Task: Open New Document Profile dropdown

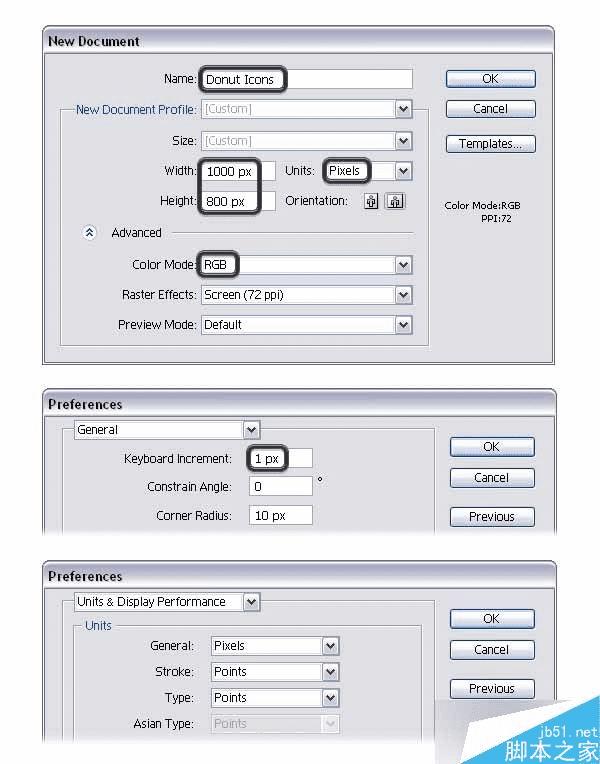Action: 404,109
